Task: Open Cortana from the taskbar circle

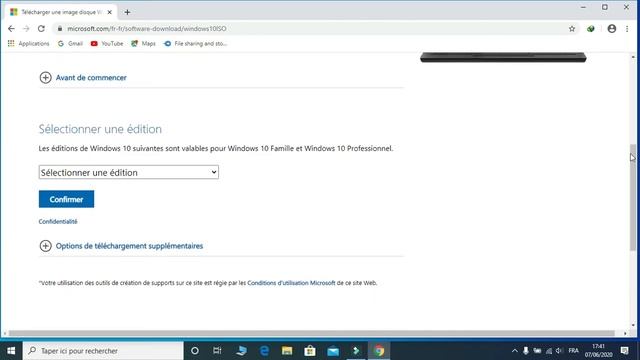Action: pos(195,351)
